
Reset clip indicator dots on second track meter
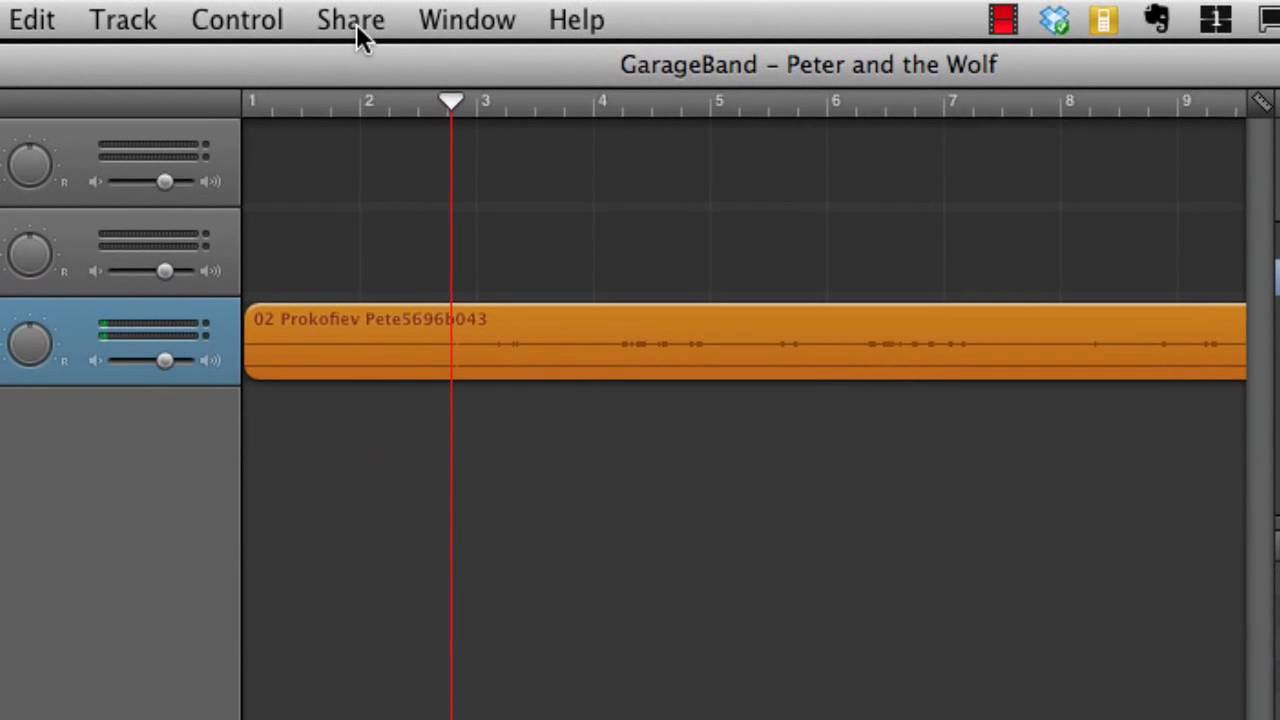pos(206,240)
